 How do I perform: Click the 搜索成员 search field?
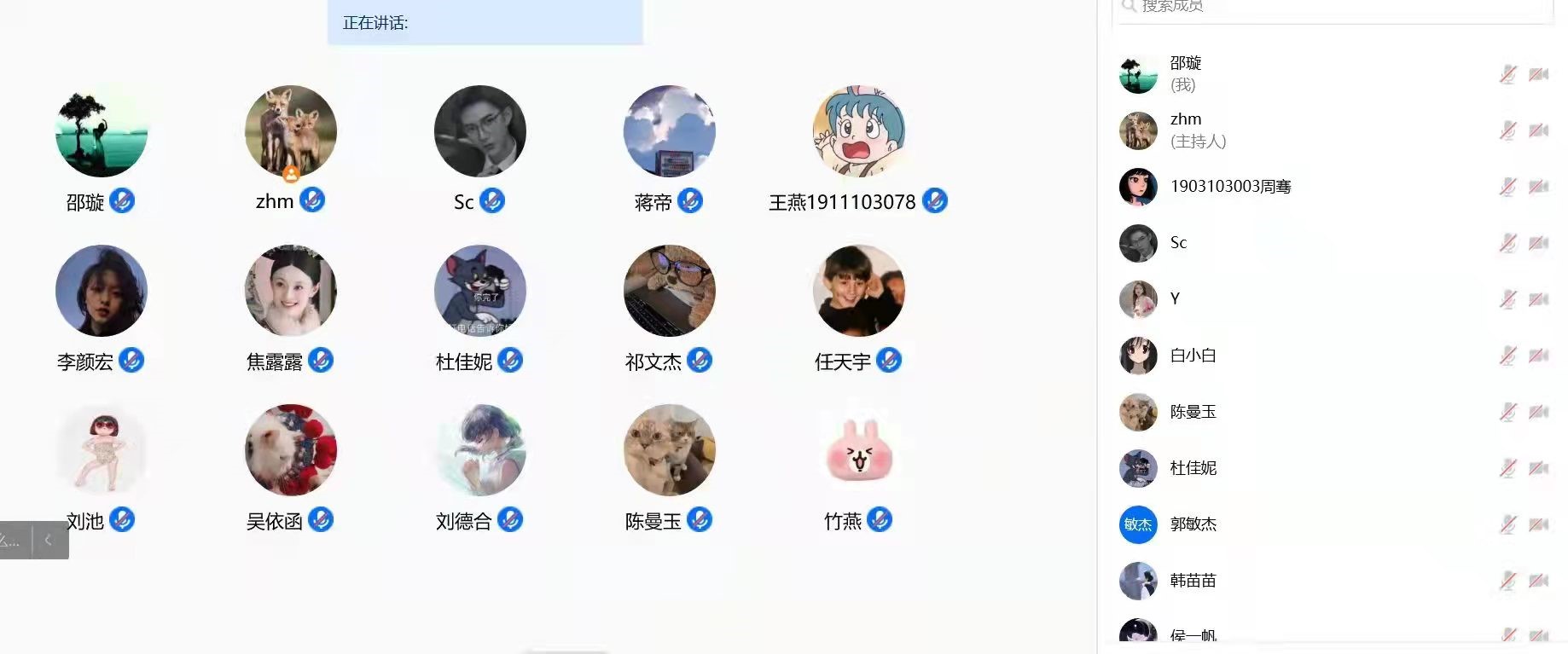coord(1333,9)
